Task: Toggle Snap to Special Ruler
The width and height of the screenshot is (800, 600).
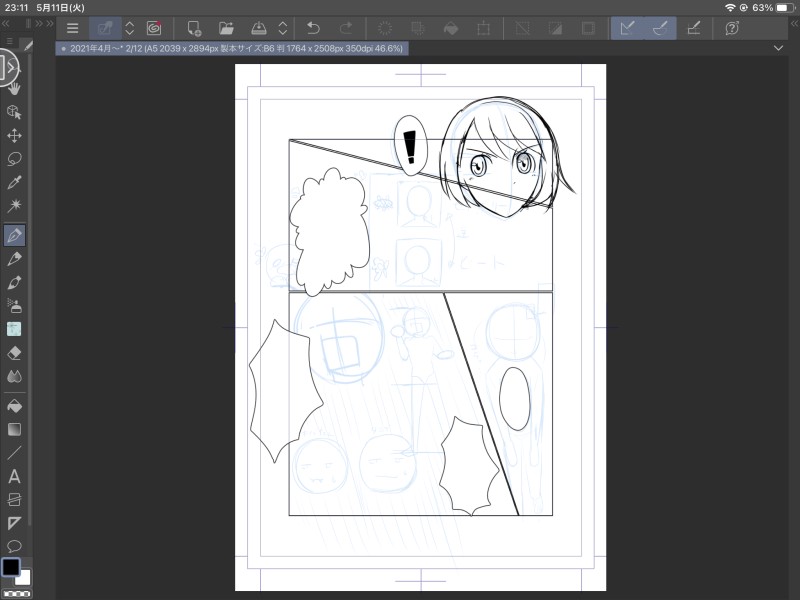Action: click(x=660, y=28)
